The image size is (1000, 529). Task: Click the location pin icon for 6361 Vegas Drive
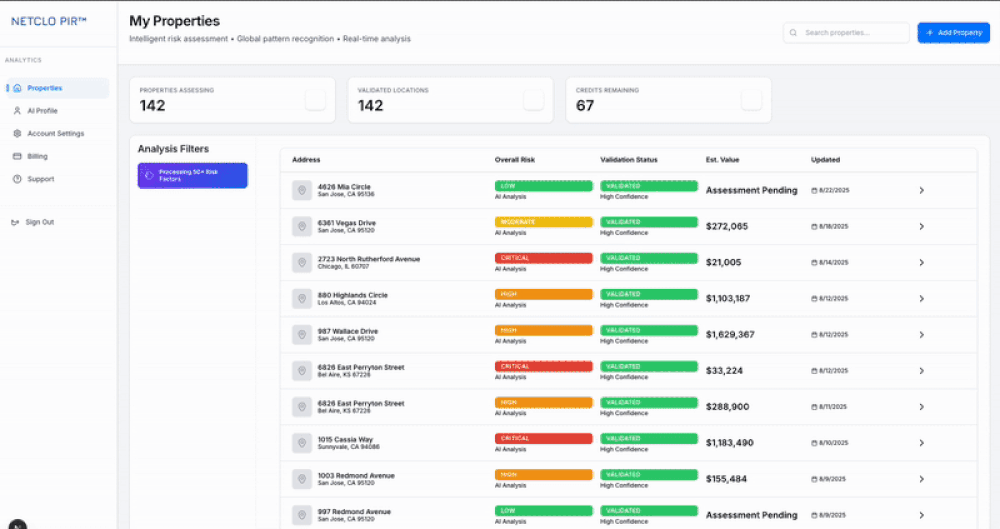302,226
